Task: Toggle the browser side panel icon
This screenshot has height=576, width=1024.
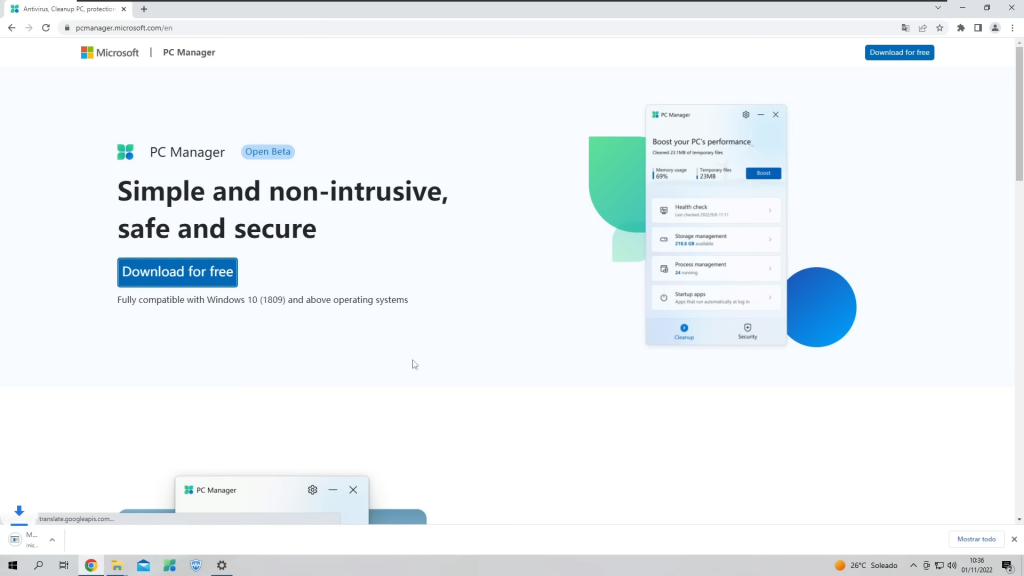Action: 978,28
